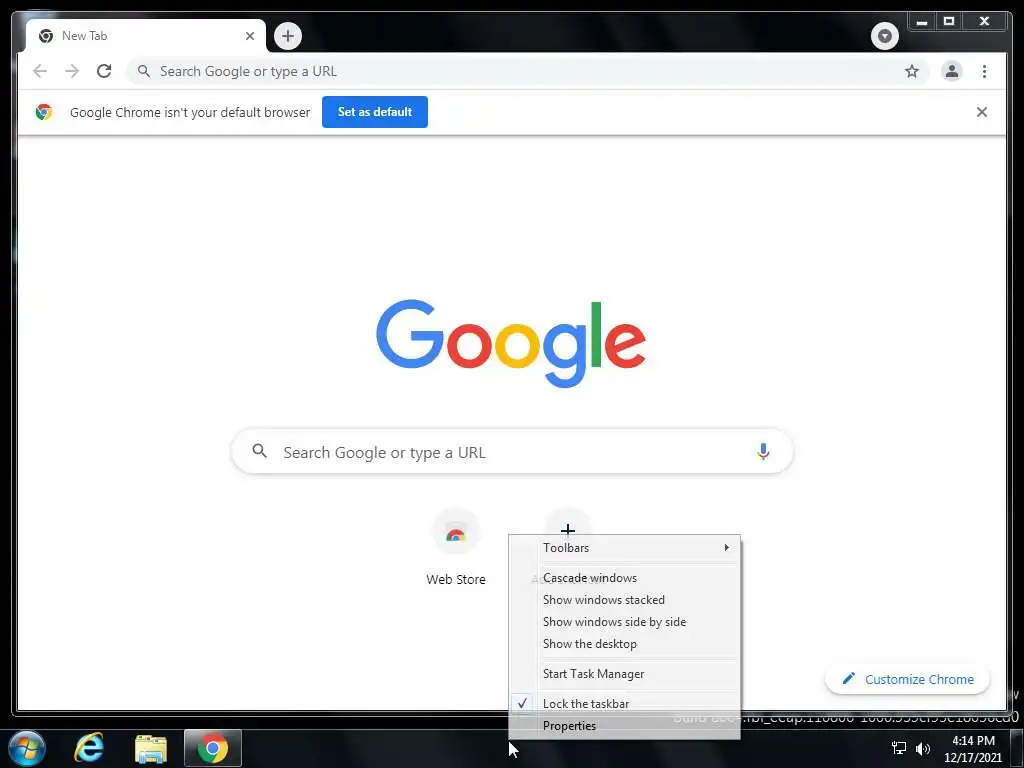This screenshot has height=768, width=1024.
Task: Expand the Toolbars submenu
Action: click(x=625, y=548)
